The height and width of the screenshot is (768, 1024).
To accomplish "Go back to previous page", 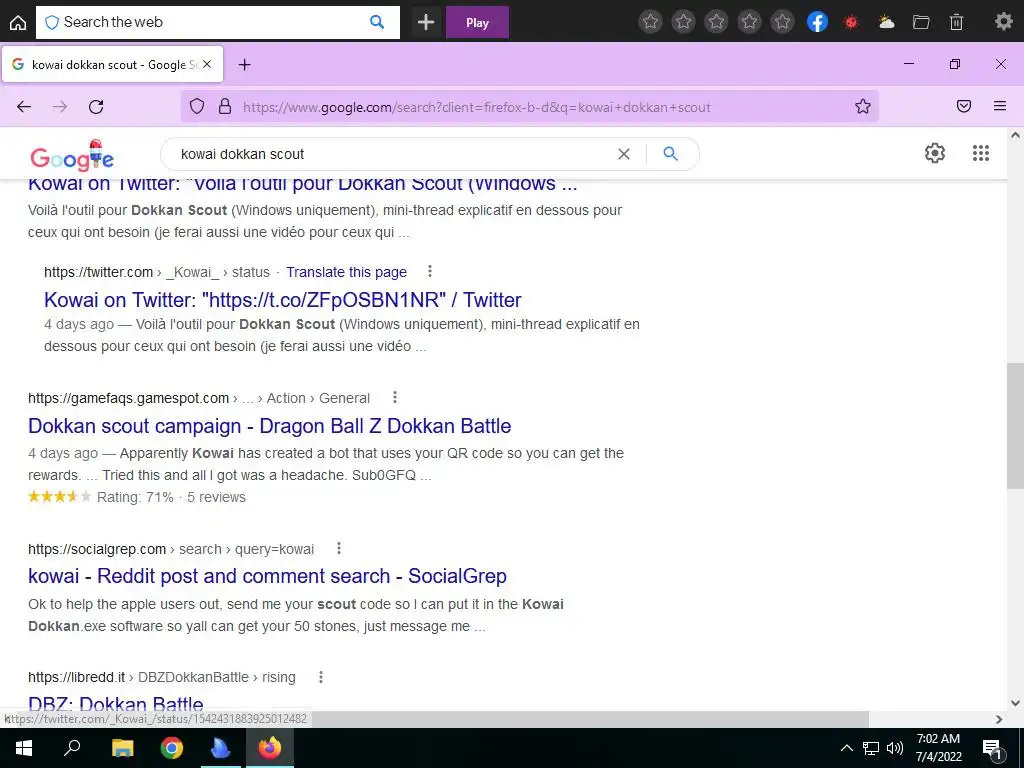I will pyautogui.click(x=24, y=106).
